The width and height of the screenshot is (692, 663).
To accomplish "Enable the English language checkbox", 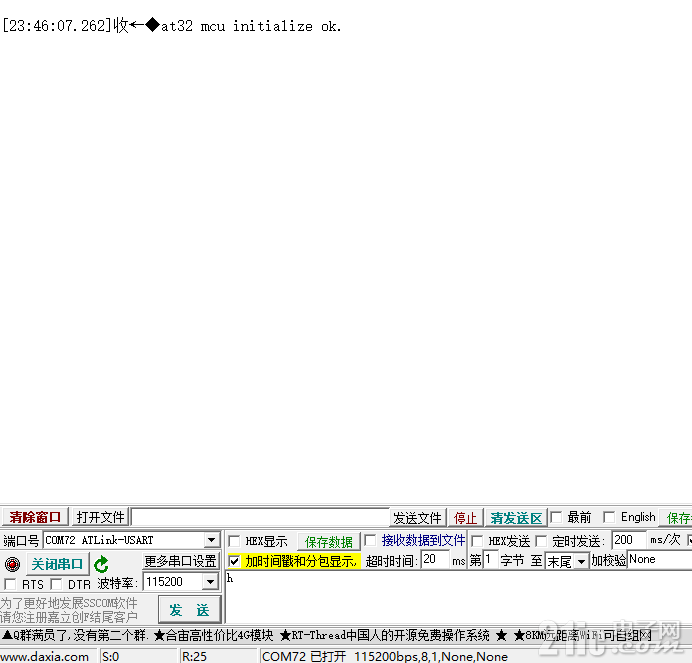I will tap(609, 516).
